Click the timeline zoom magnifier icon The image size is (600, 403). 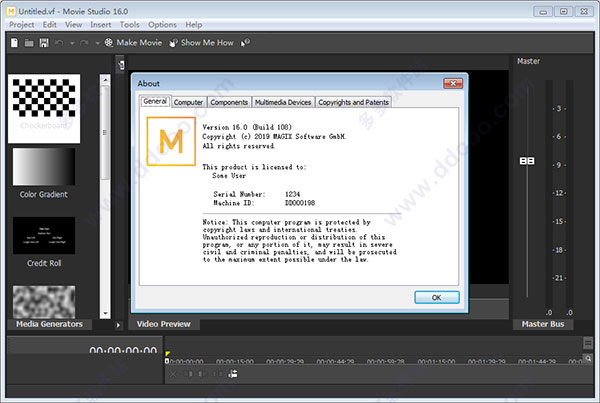[588, 359]
